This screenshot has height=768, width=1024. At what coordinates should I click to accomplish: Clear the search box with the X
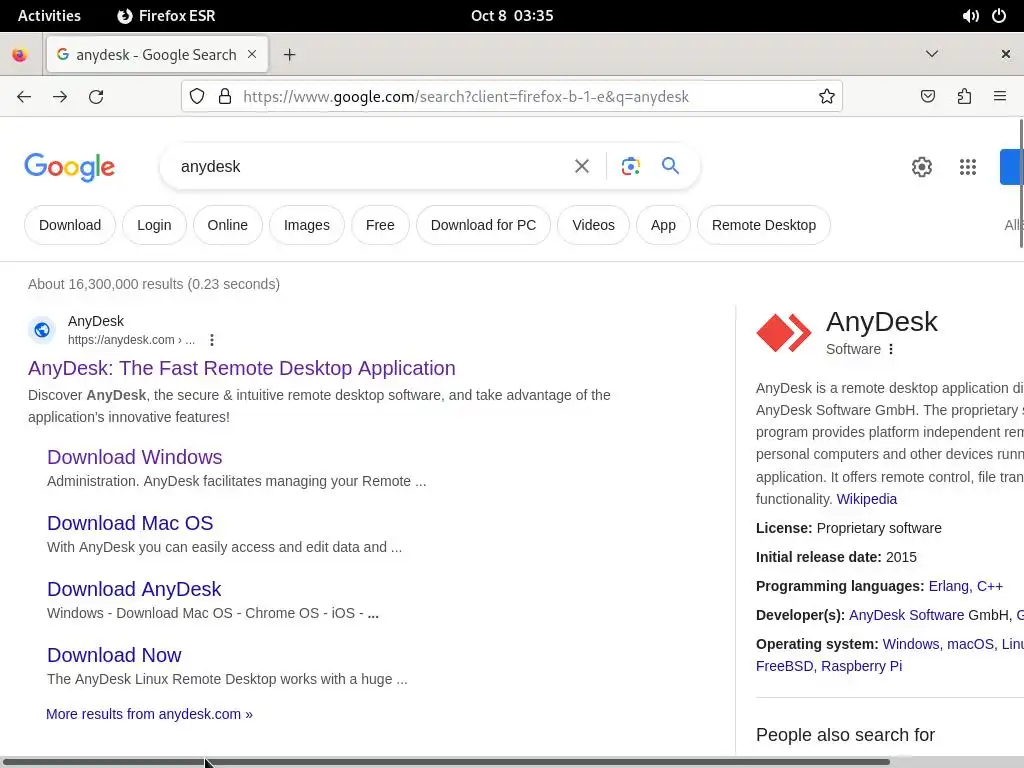(x=581, y=167)
